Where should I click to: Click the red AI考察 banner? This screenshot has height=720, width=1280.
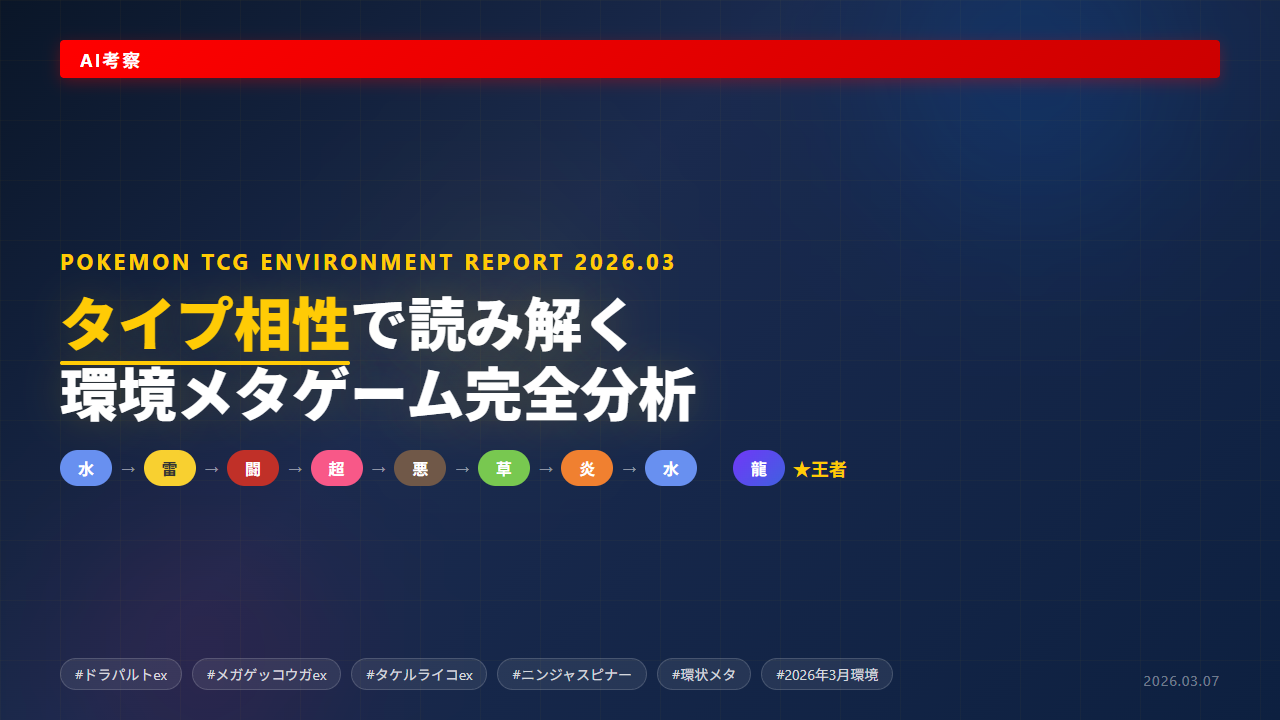point(640,59)
